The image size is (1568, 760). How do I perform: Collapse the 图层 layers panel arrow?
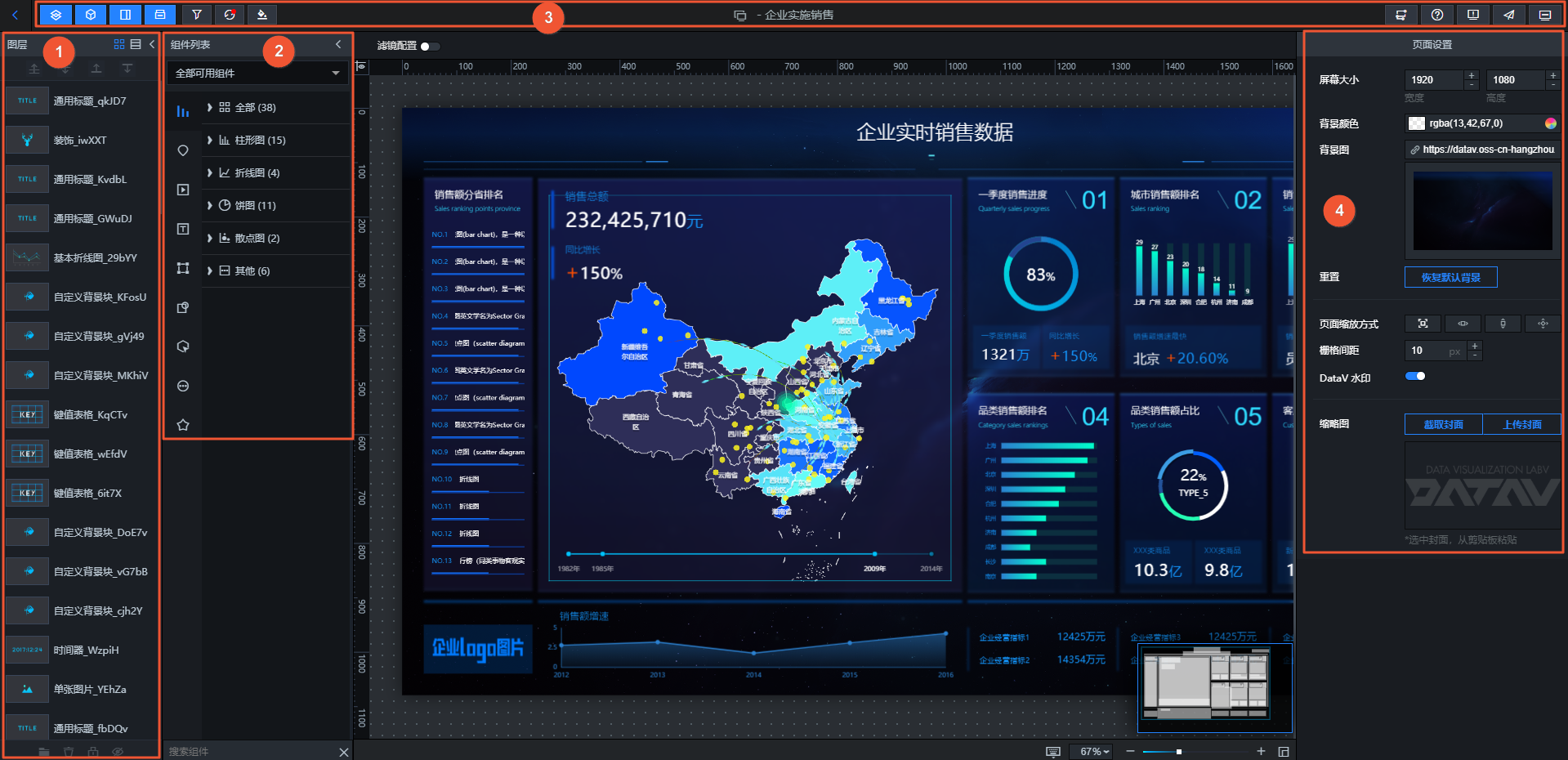[152, 44]
